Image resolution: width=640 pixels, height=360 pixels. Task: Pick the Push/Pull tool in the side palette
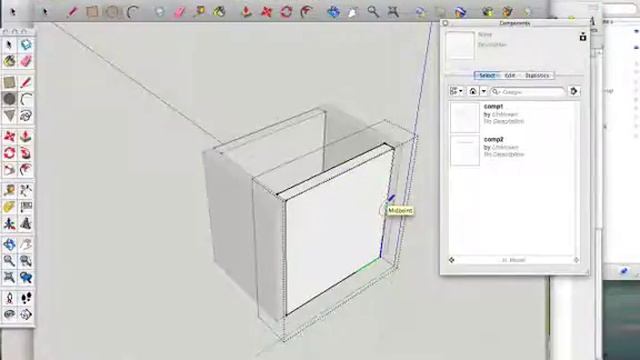[x=26, y=136]
